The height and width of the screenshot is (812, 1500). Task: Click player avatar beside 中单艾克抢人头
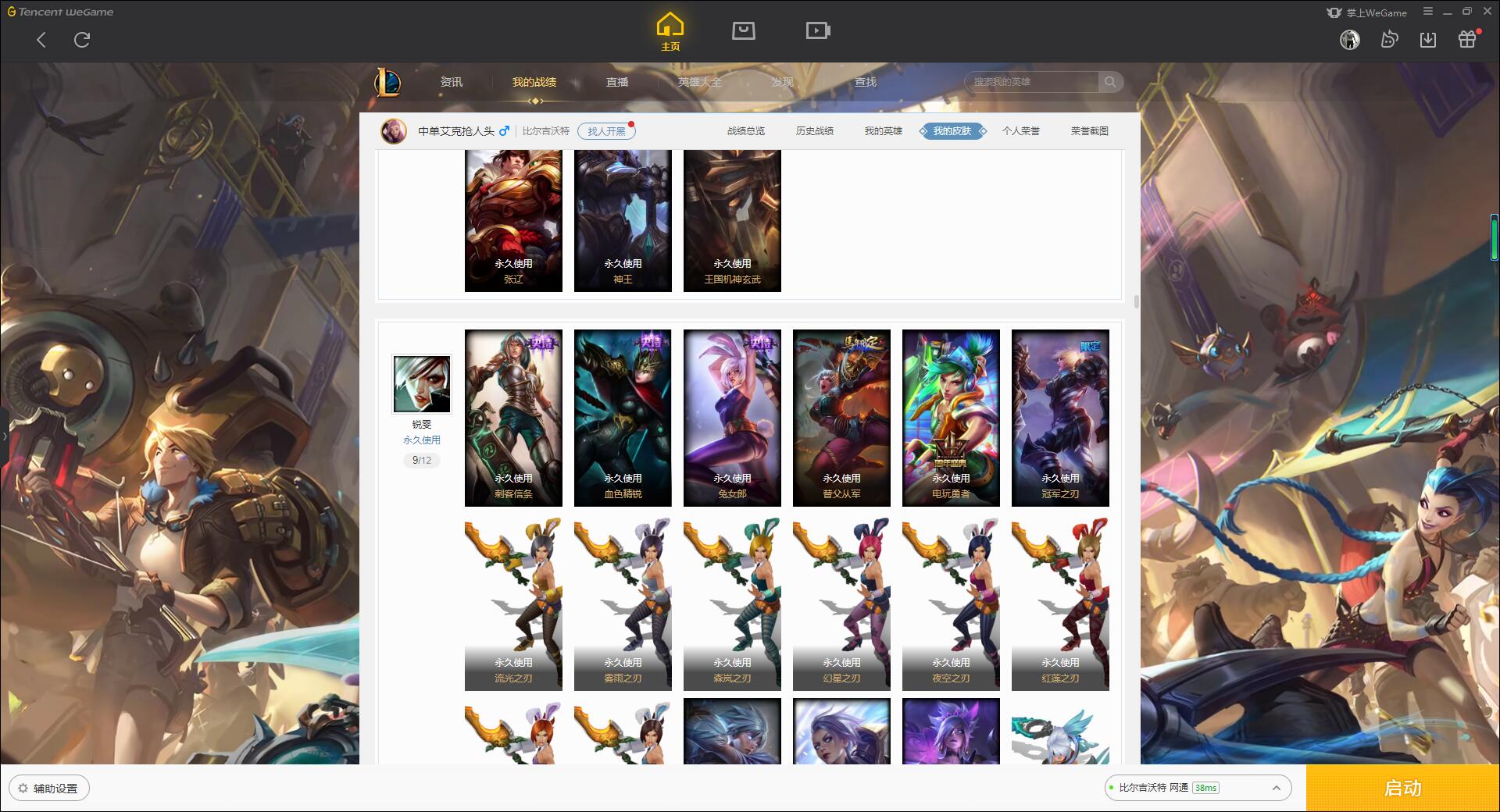tap(394, 131)
